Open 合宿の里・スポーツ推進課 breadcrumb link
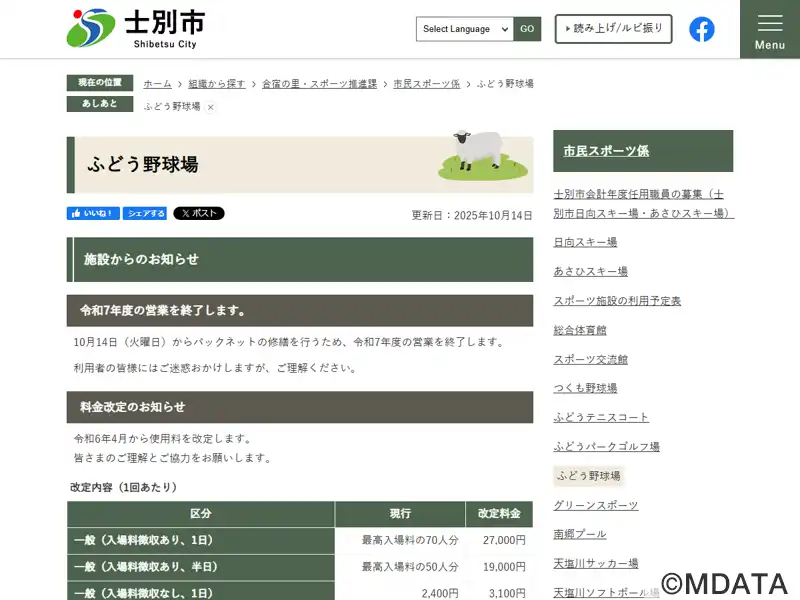800x600 pixels. [319, 84]
